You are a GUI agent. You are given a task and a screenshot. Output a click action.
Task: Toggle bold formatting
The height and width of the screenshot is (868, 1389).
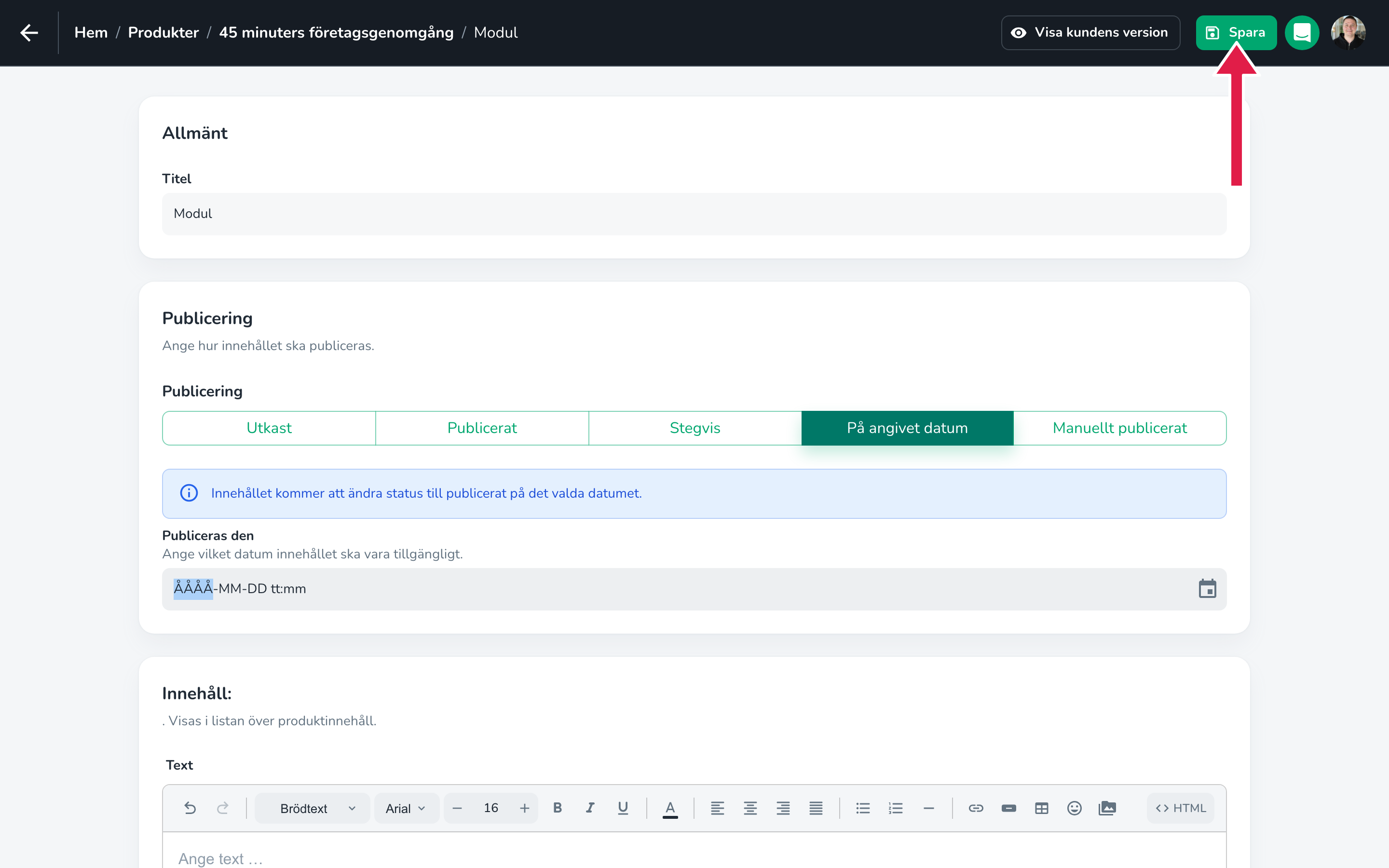pyautogui.click(x=558, y=808)
